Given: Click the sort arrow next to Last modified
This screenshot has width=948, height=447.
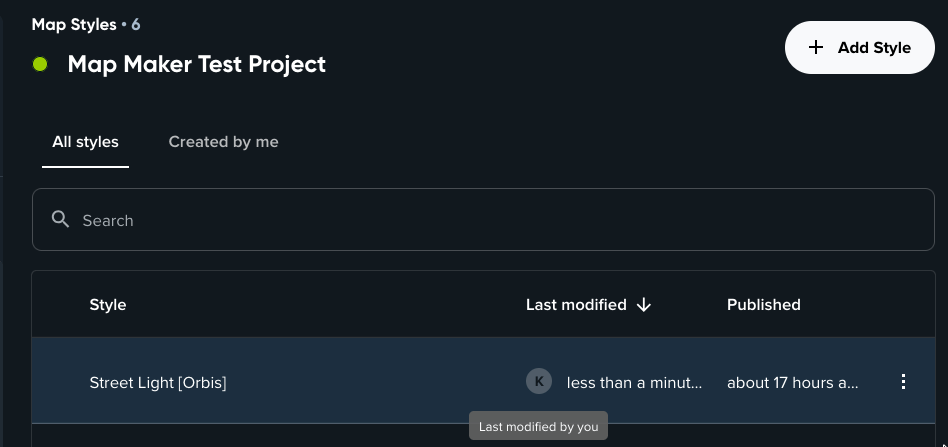Looking at the screenshot, I should pos(644,305).
